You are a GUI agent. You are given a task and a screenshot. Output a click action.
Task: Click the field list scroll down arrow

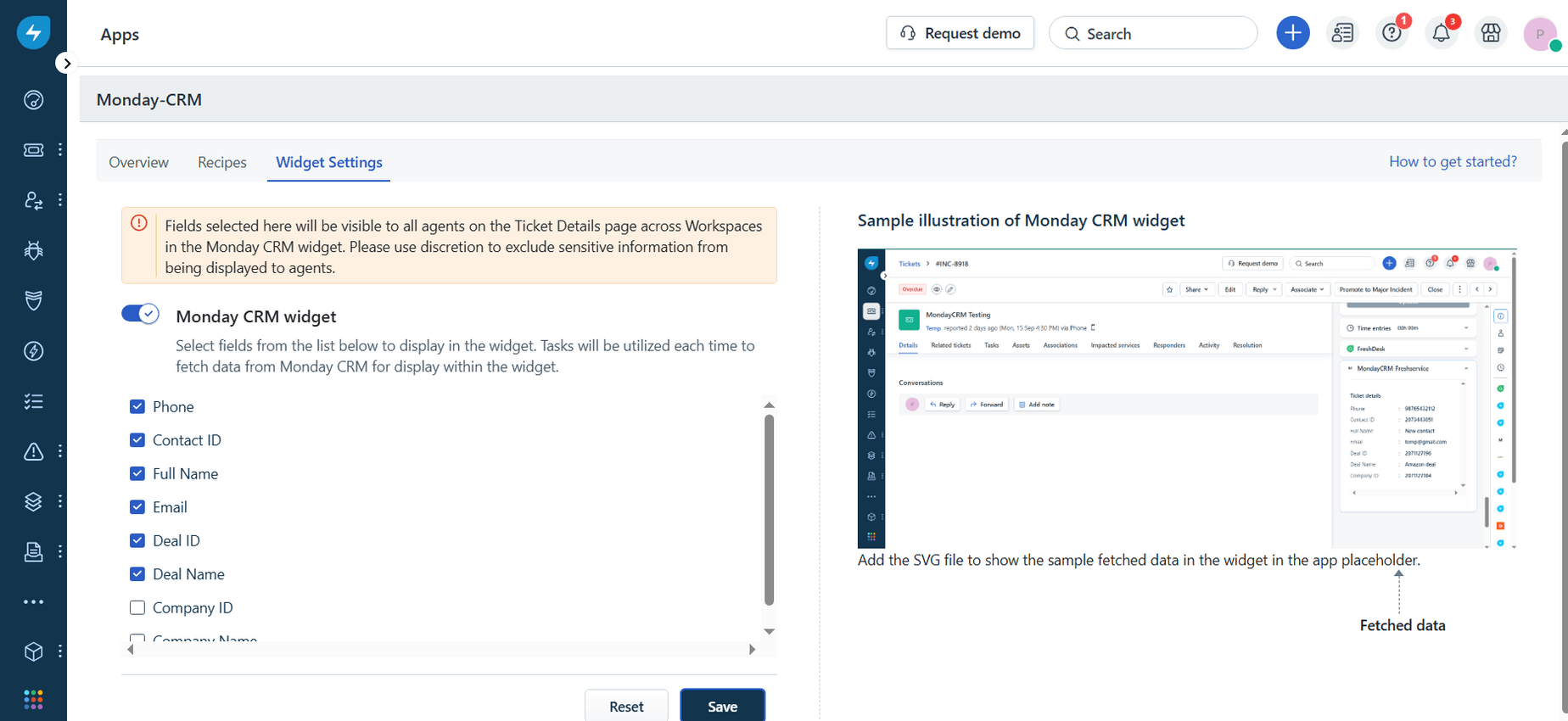coord(770,632)
